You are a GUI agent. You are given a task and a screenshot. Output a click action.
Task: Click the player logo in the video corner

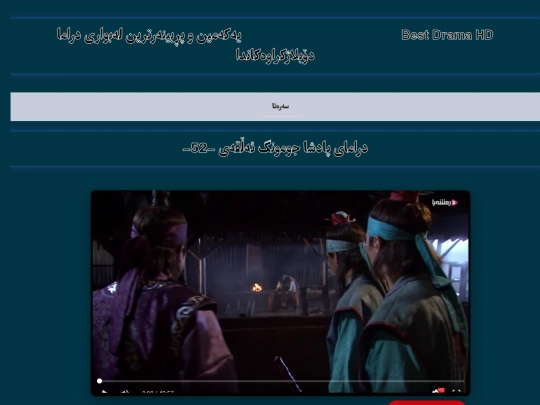tap(445, 202)
